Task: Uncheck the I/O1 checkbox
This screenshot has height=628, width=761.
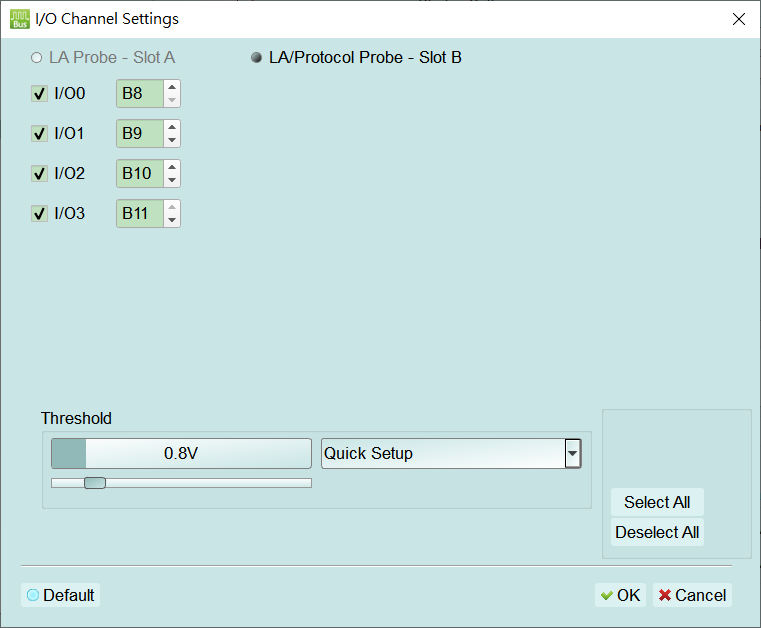Action: click(39, 133)
